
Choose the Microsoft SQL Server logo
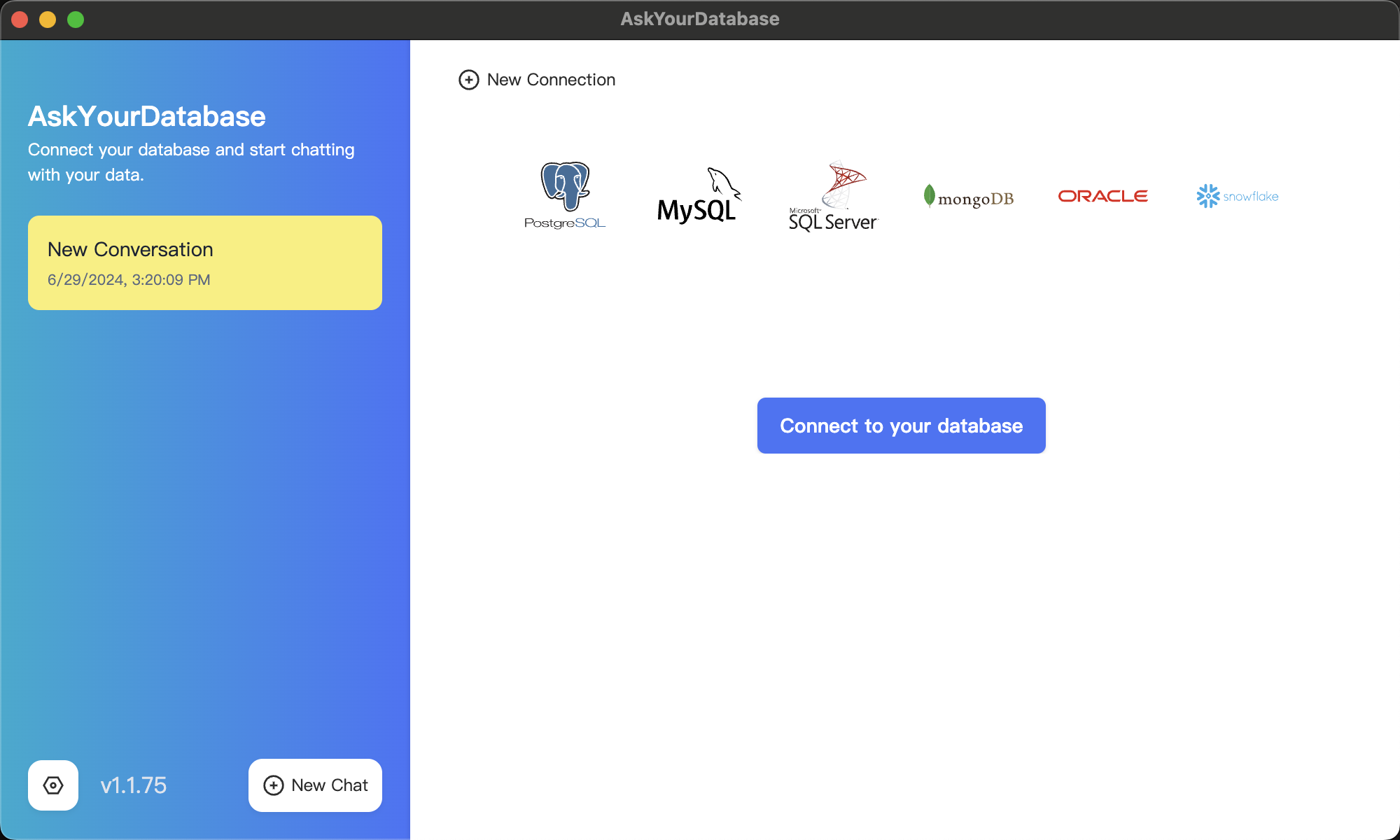833,196
